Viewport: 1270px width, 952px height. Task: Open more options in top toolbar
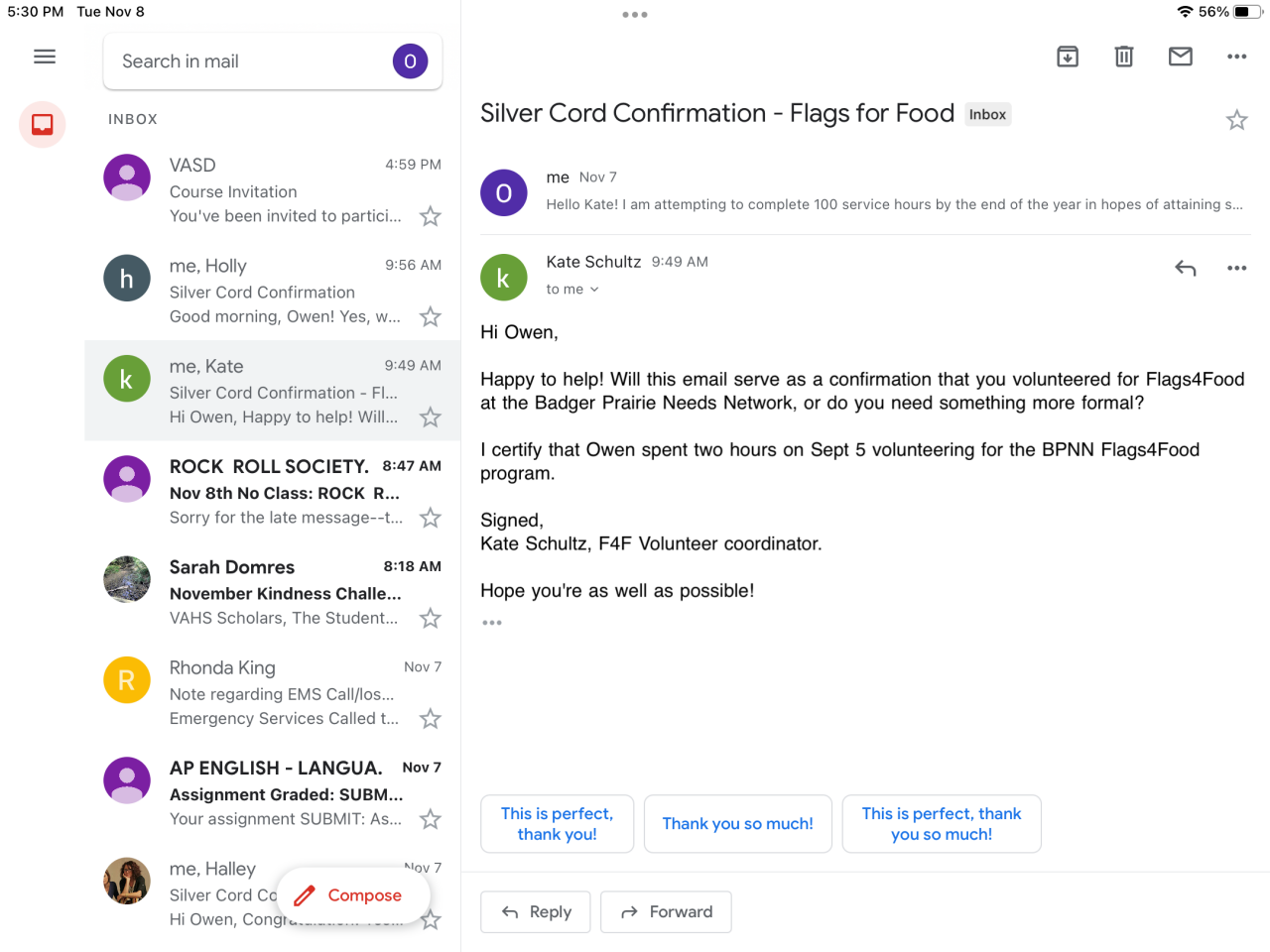[x=1236, y=57]
